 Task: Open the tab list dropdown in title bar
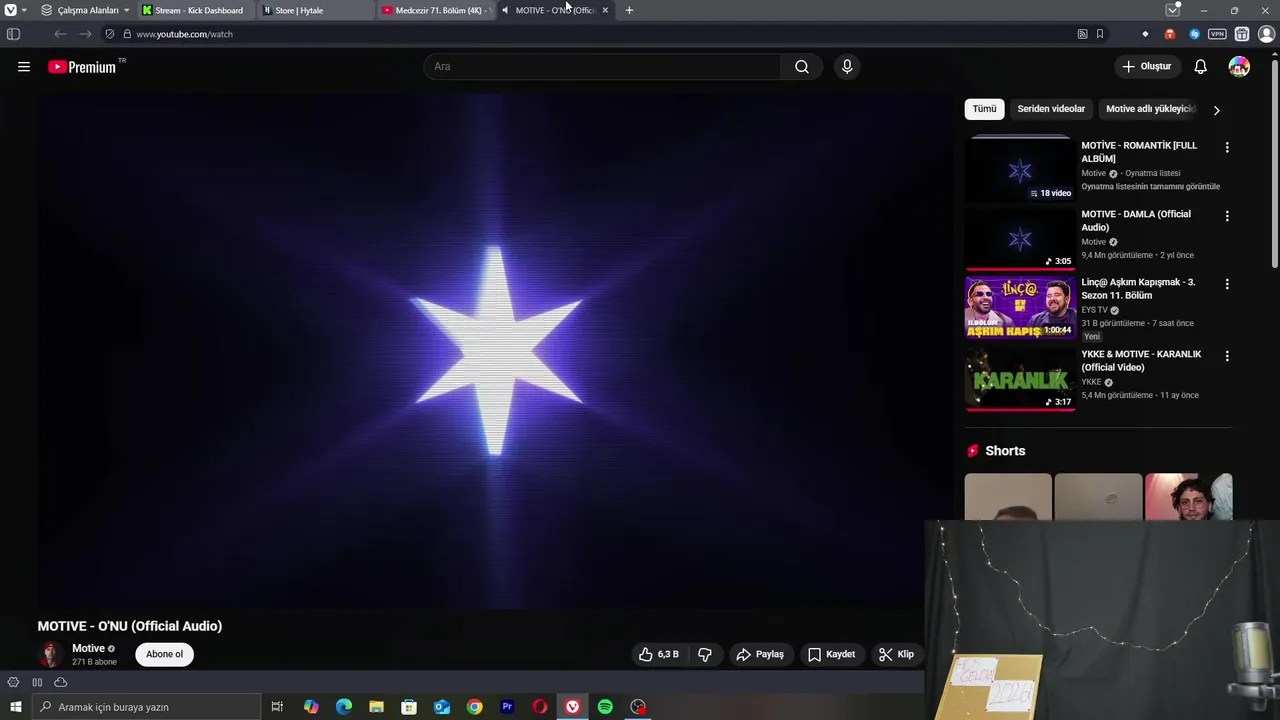coord(1173,10)
